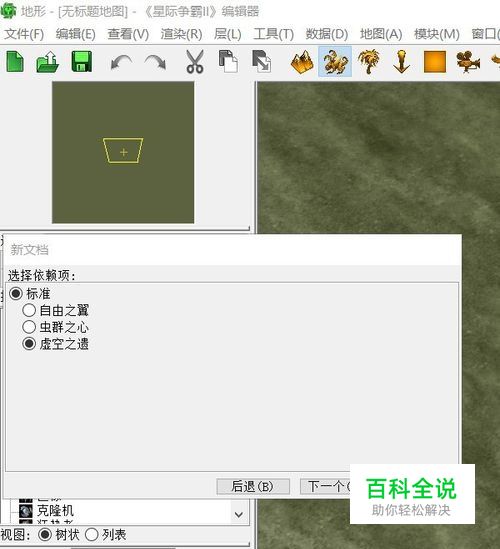The height and width of the screenshot is (549, 500).
Task: Select the 虫群之心 radio option
Action: pyautogui.click(x=29, y=327)
